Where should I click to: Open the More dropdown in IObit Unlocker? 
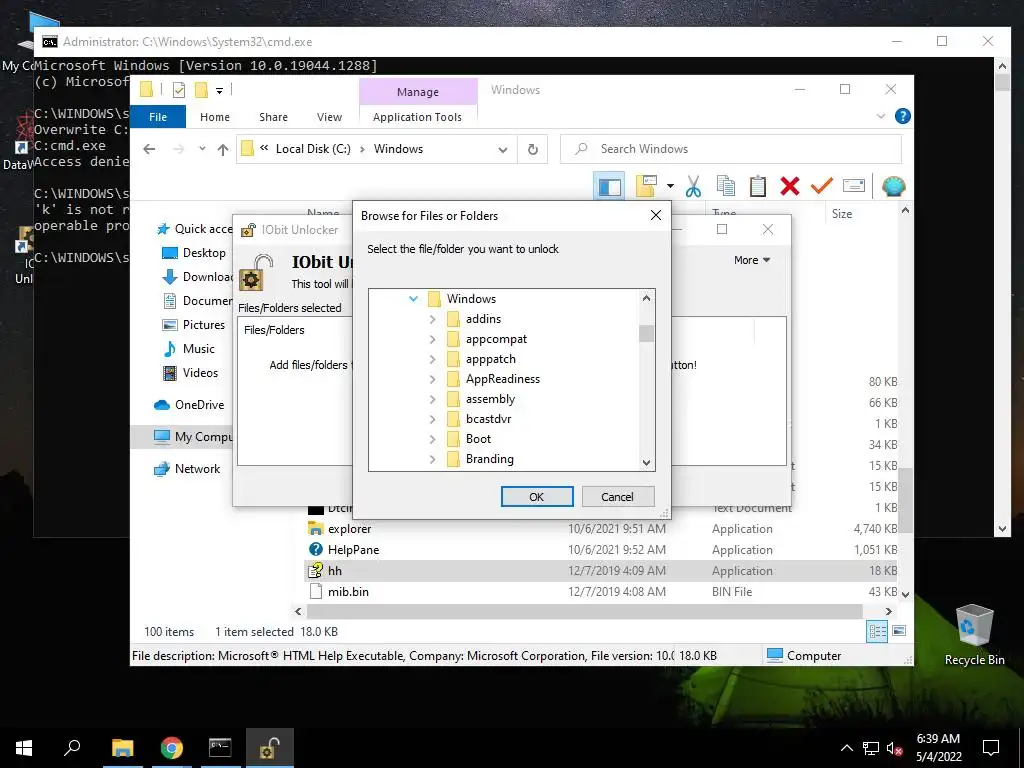752,260
